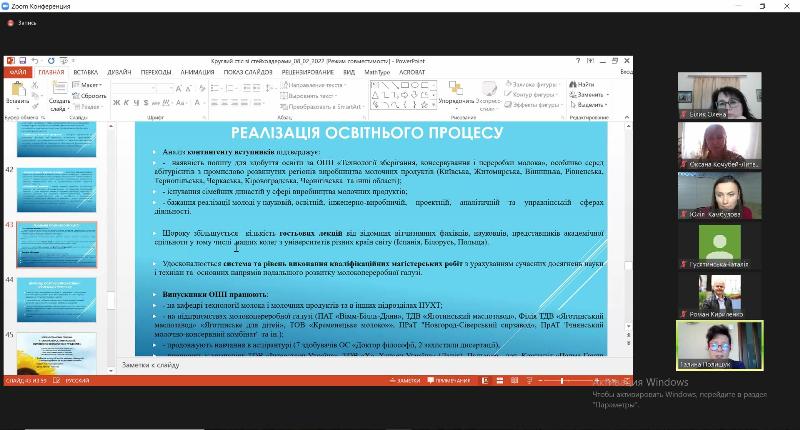Select slide 42 thumbnail in slide panel
The width and height of the screenshot is (800, 430).
[x=56, y=190]
